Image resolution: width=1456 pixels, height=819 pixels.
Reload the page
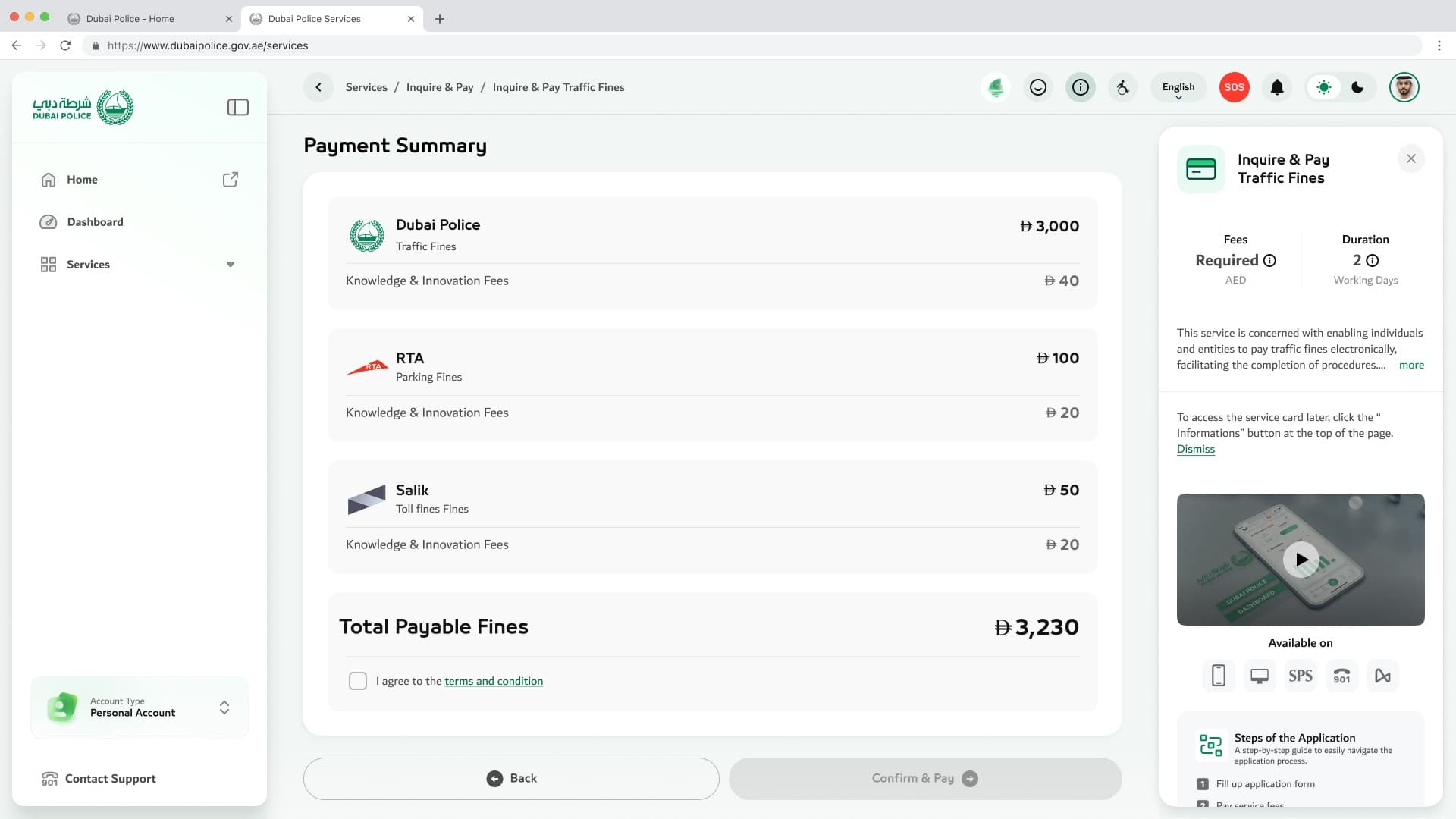coord(65,45)
